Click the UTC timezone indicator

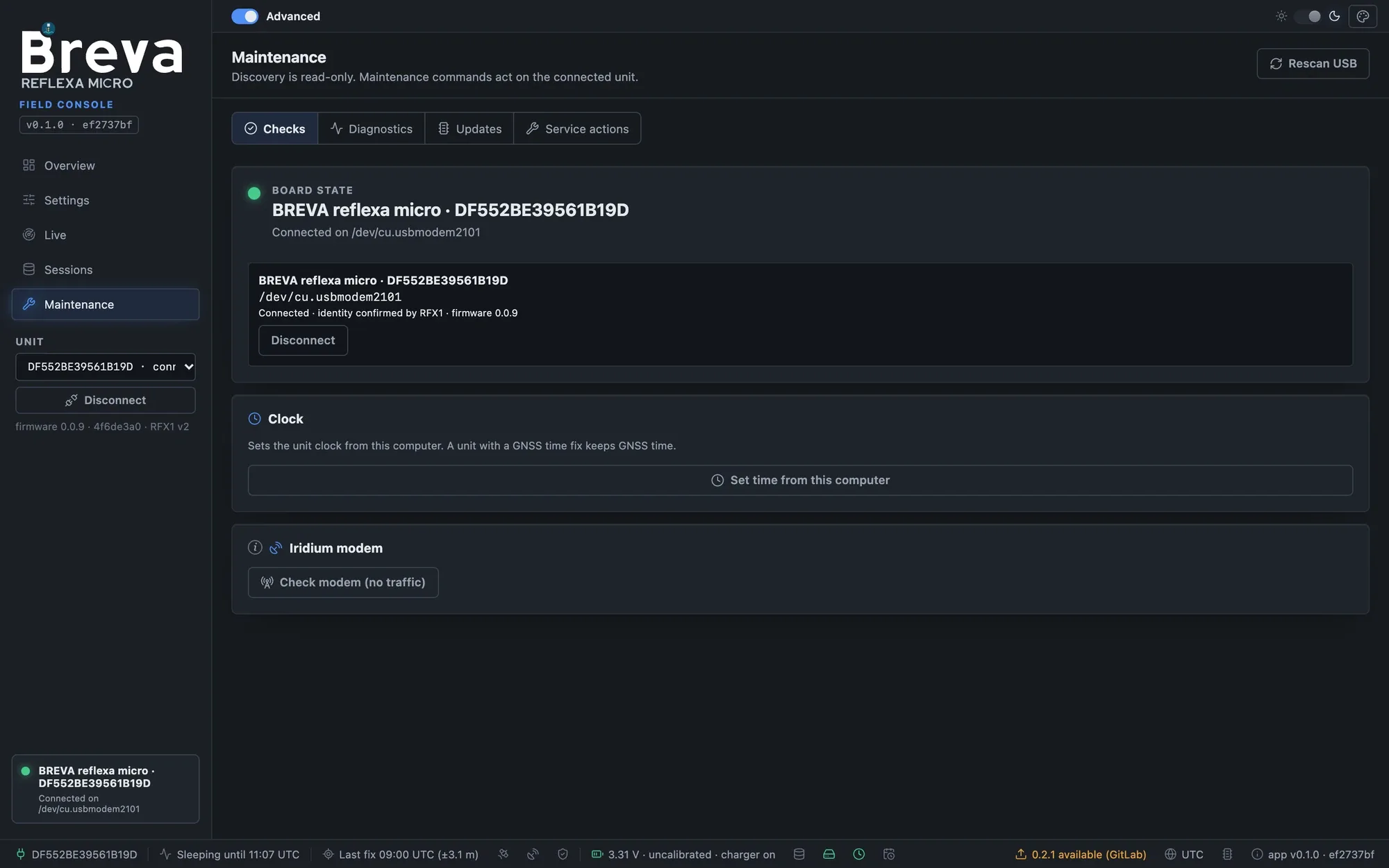click(x=1184, y=854)
